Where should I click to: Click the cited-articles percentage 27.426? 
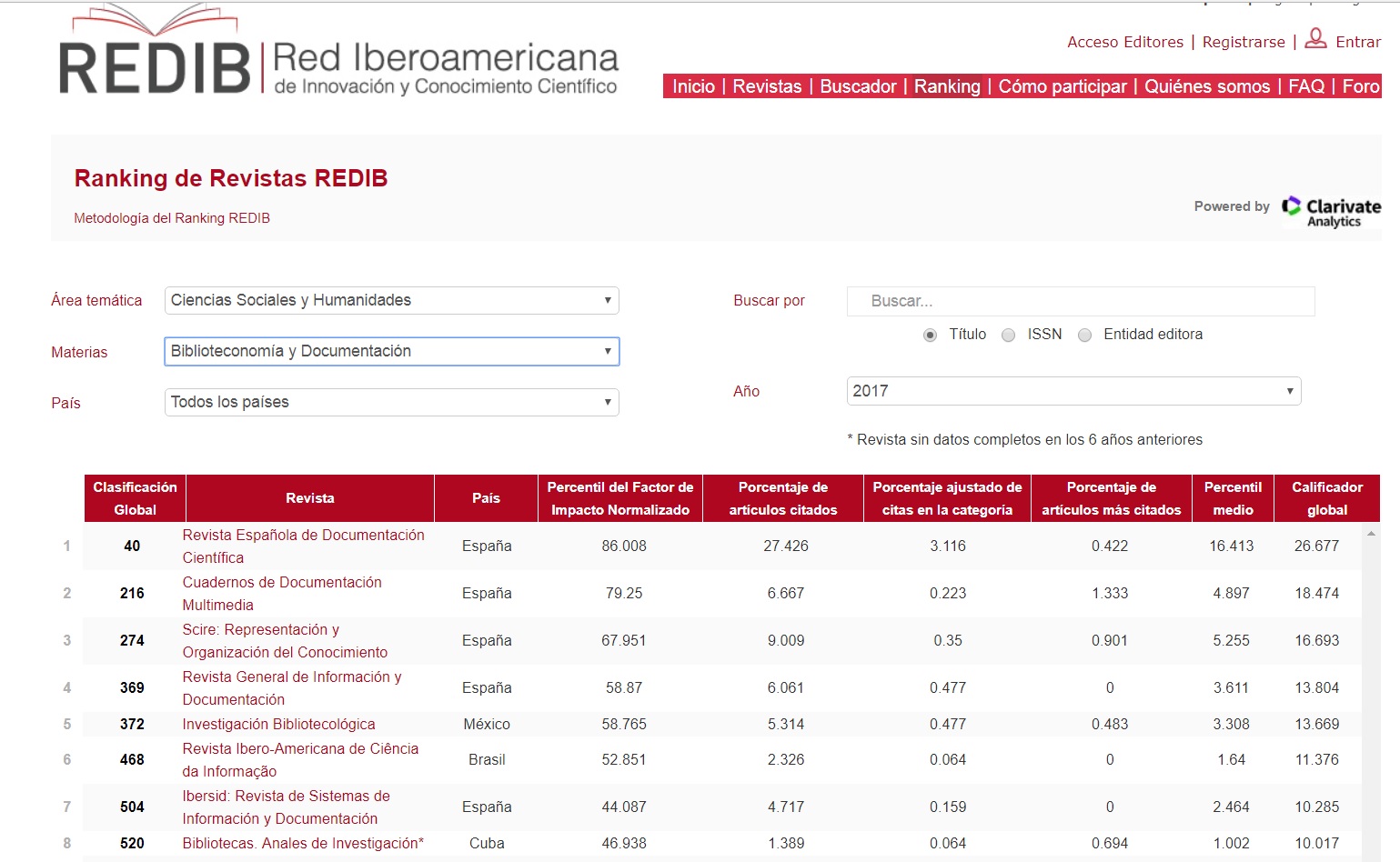coord(786,546)
